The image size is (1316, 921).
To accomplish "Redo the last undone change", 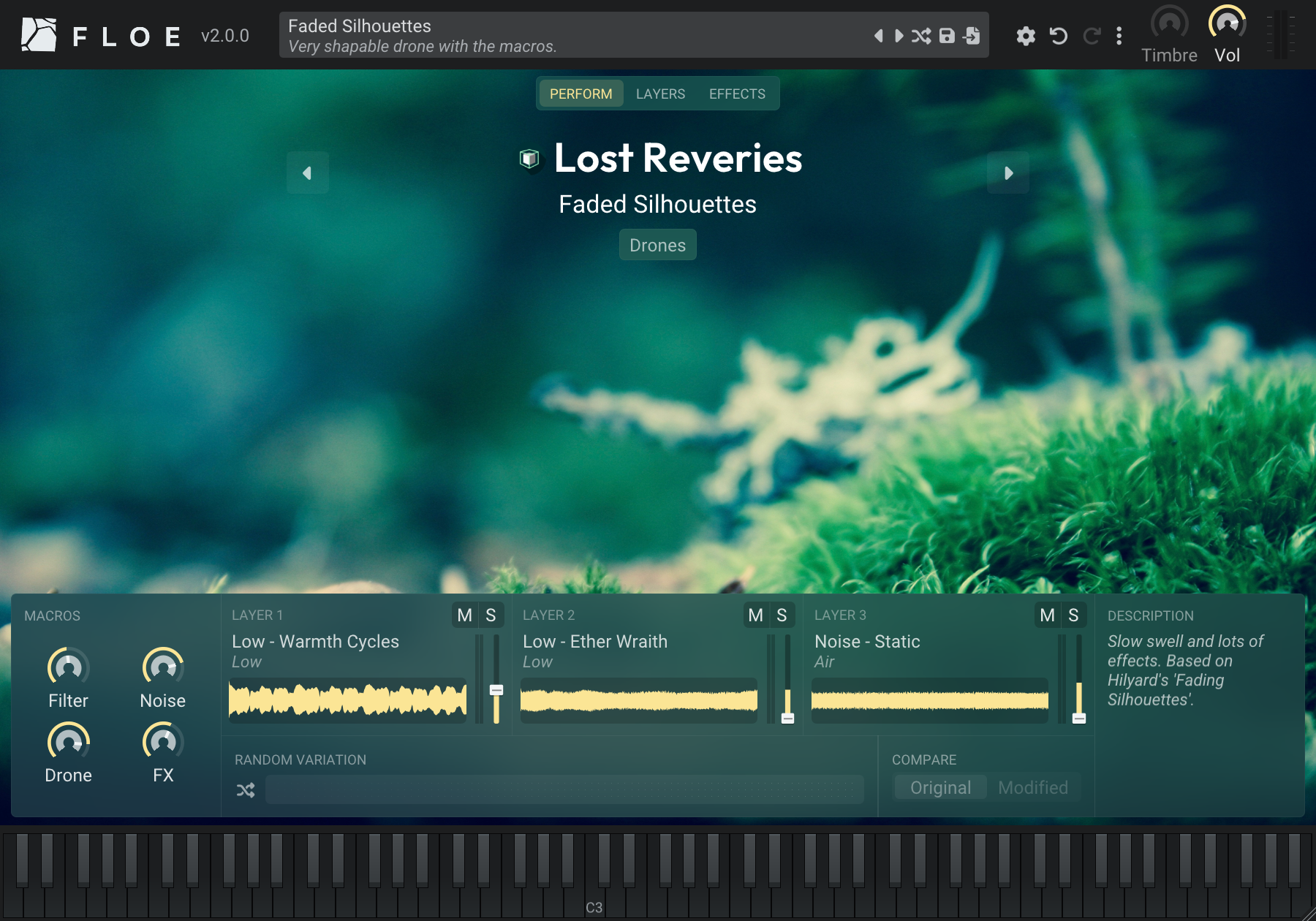I will (1092, 36).
